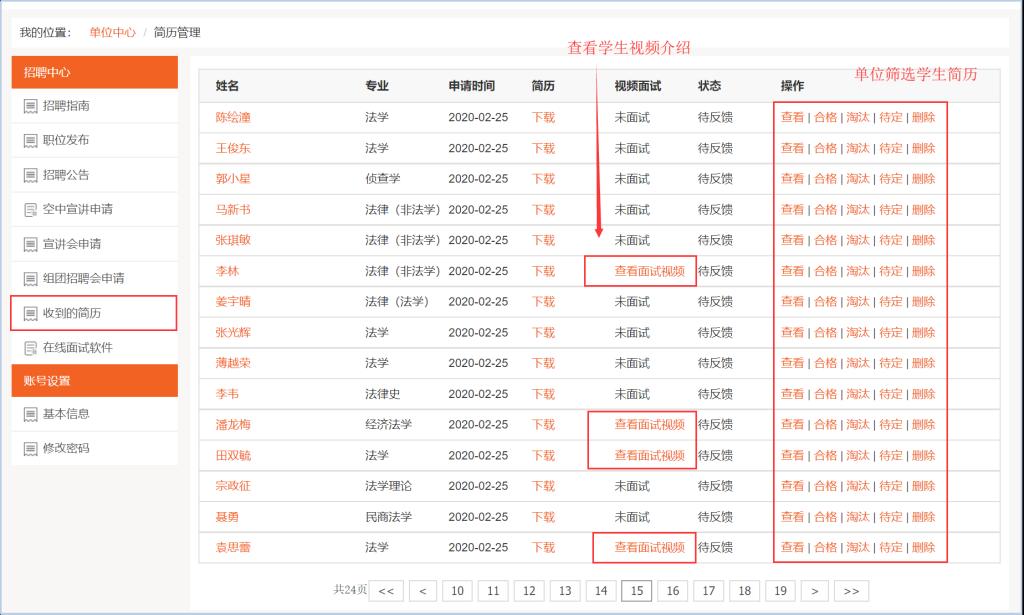Click the 基本信息 sidebar icon
The image size is (1024, 615).
tap(30, 414)
